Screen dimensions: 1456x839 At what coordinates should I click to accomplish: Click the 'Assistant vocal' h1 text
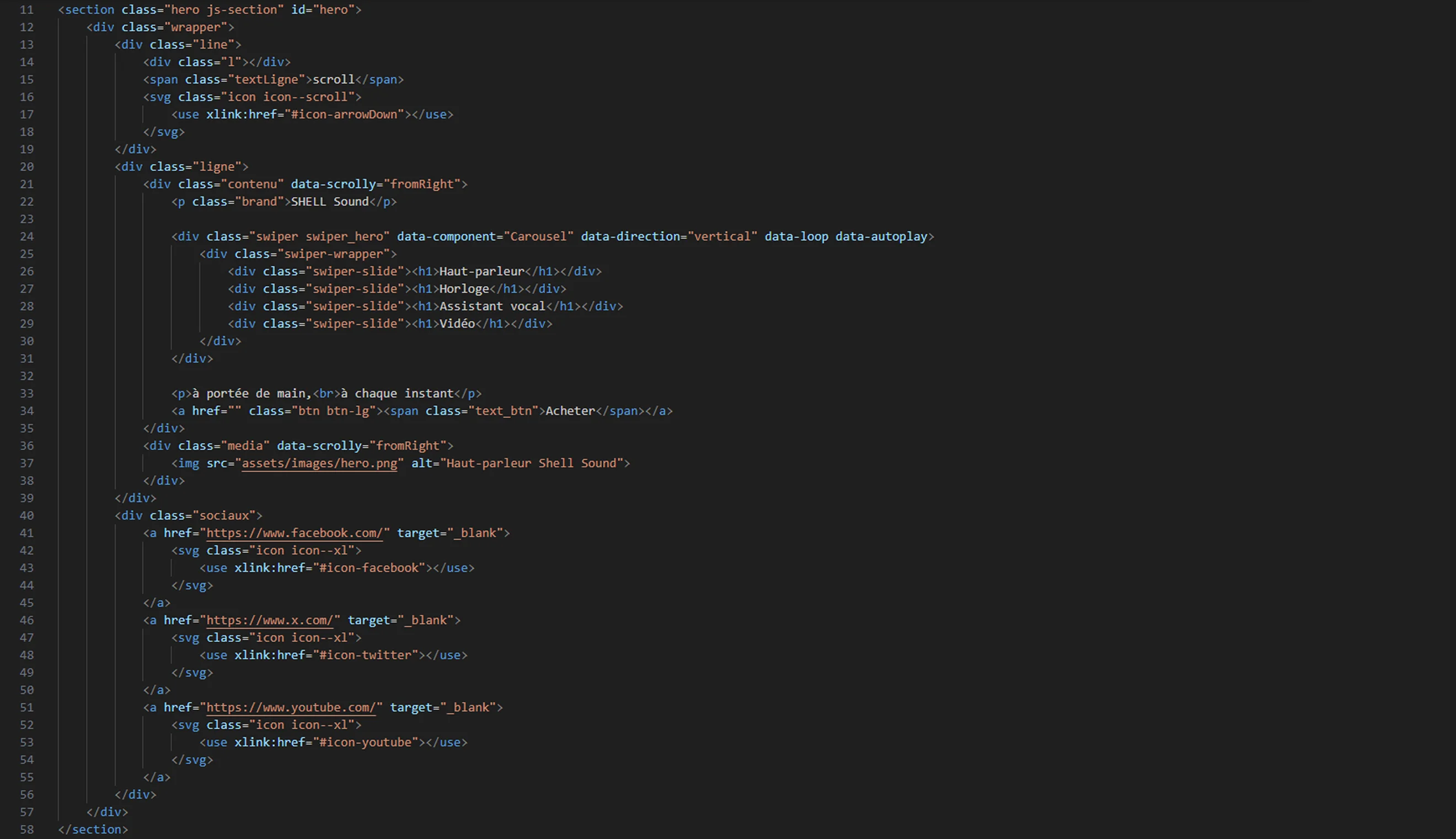coord(491,306)
